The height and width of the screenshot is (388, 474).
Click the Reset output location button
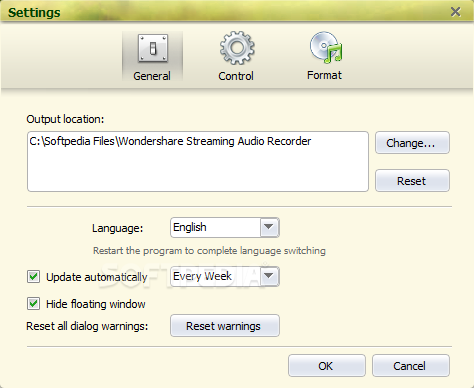(412, 181)
